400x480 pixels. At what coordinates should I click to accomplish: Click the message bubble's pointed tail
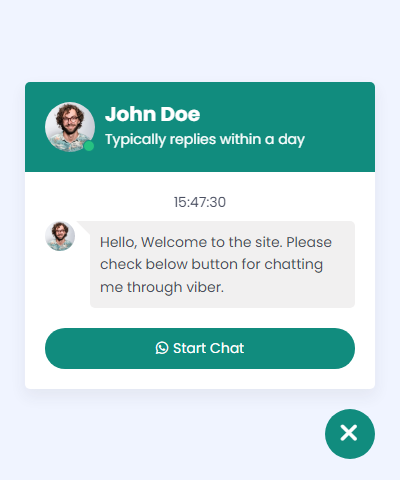84,227
